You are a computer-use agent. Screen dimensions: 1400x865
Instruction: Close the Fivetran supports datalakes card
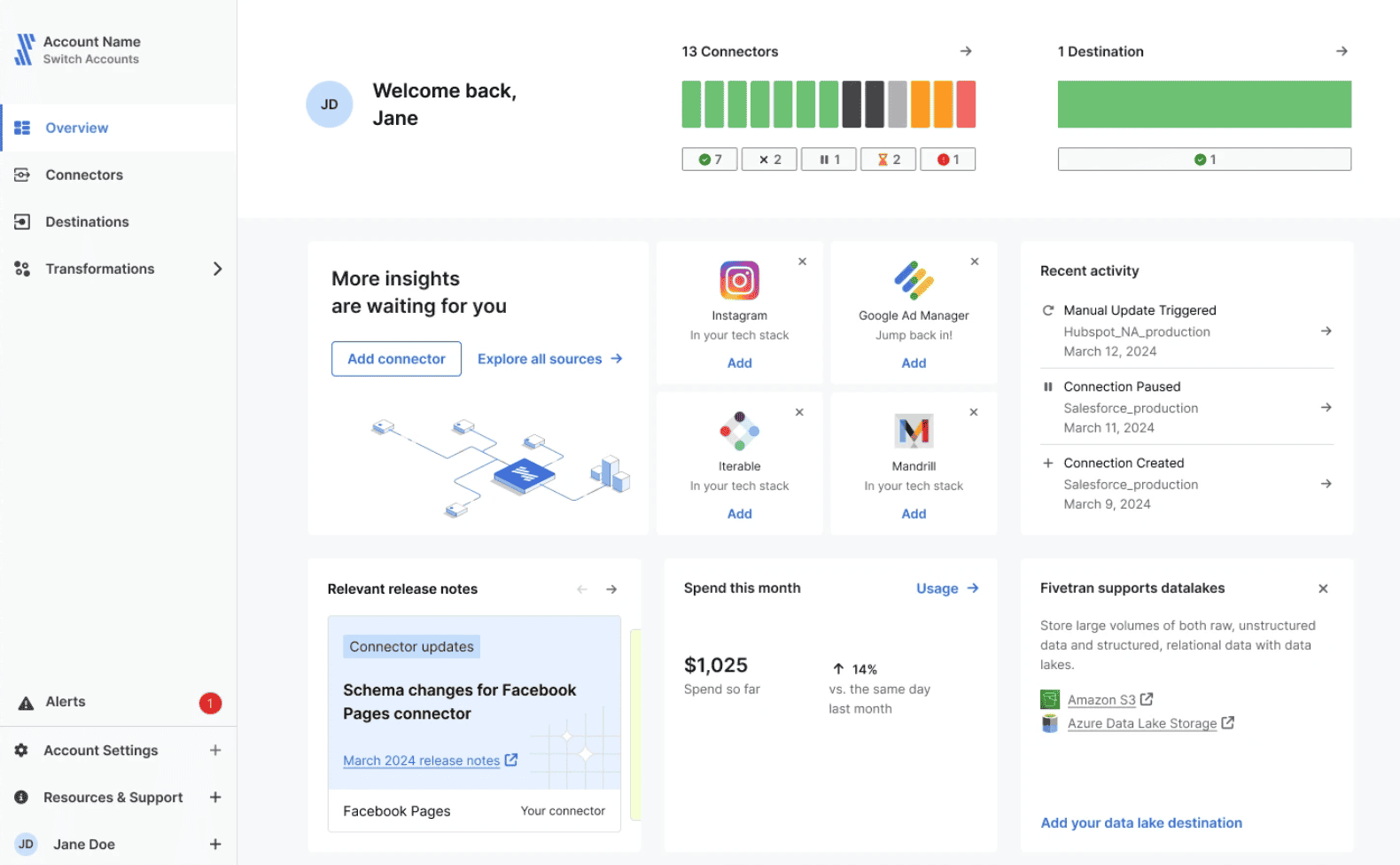coord(1323,588)
